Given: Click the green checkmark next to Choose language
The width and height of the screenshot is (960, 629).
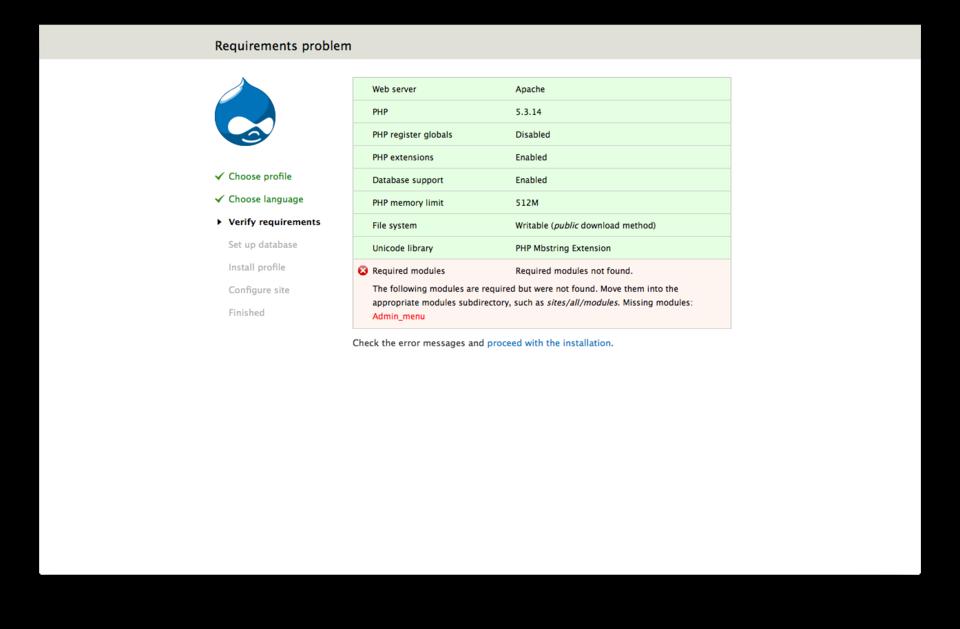Looking at the screenshot, I should [x=219, y=199].
